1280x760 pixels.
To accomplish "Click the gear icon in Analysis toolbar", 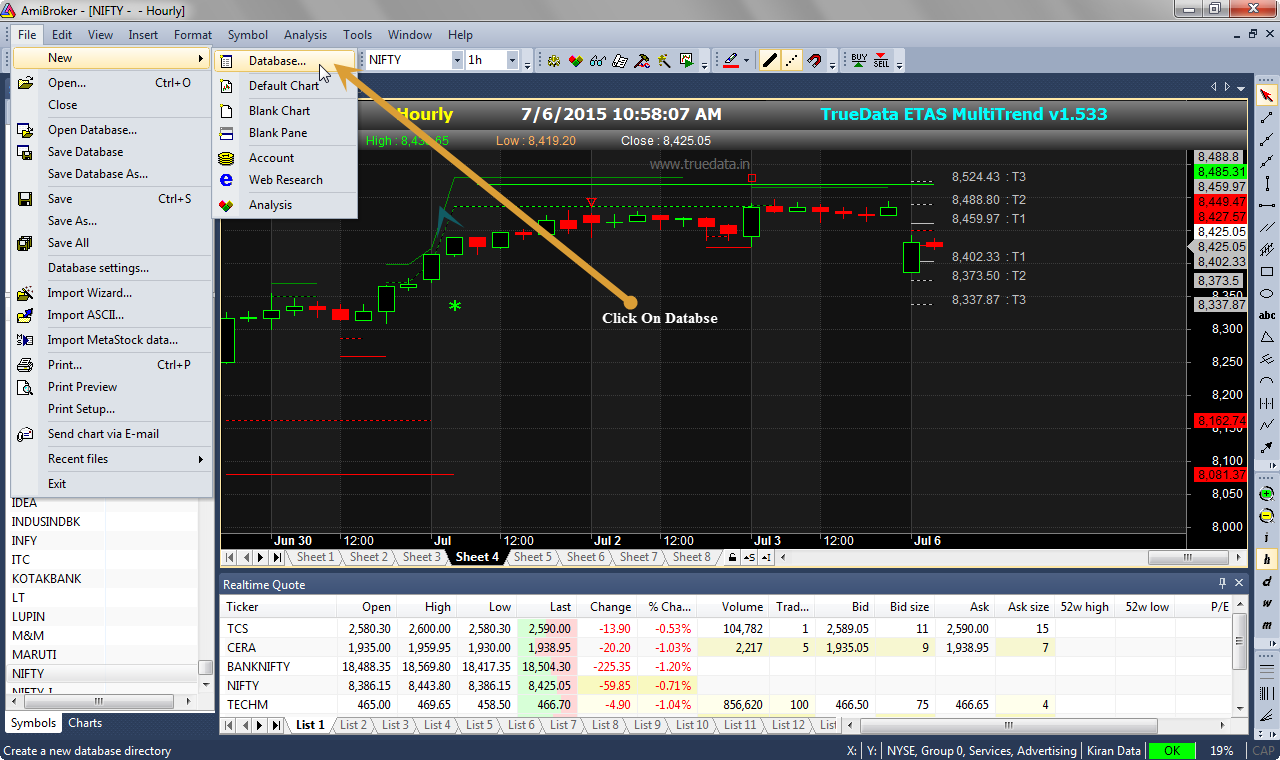I will tap(554, 60).
